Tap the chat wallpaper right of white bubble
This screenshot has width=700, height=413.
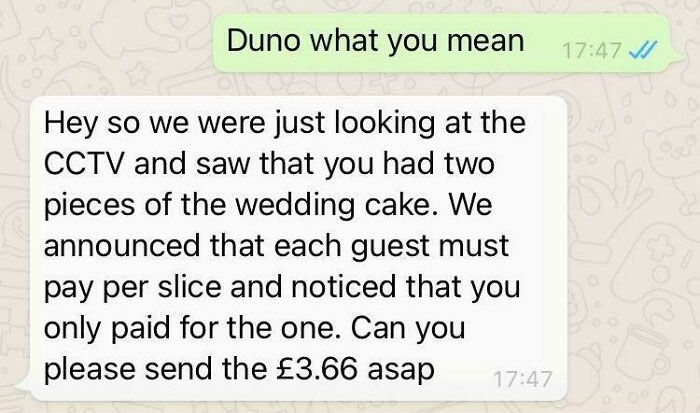tap(634, 250)
